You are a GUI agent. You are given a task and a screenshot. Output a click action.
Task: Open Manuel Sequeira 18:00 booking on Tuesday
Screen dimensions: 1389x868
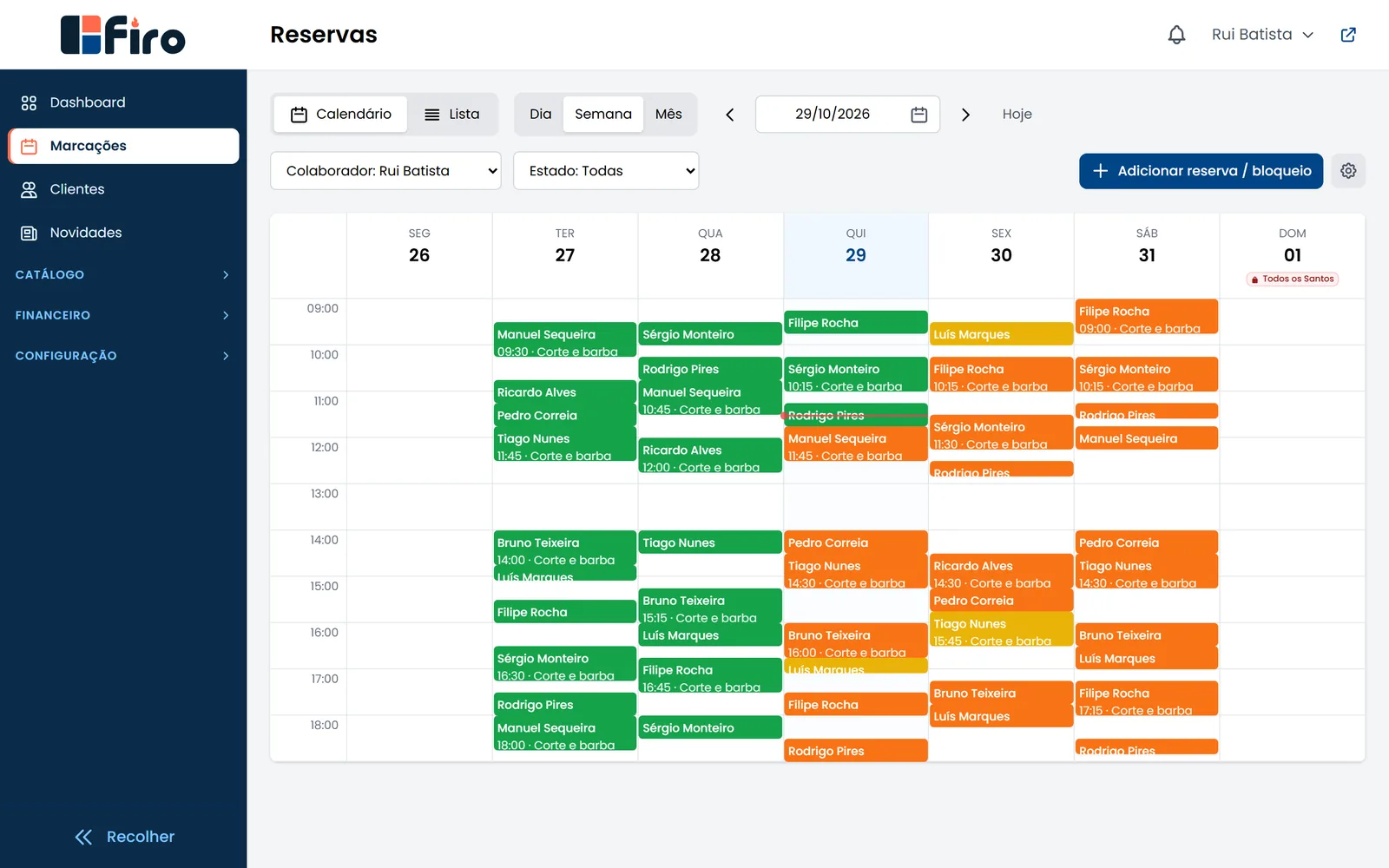pos(565,733)
